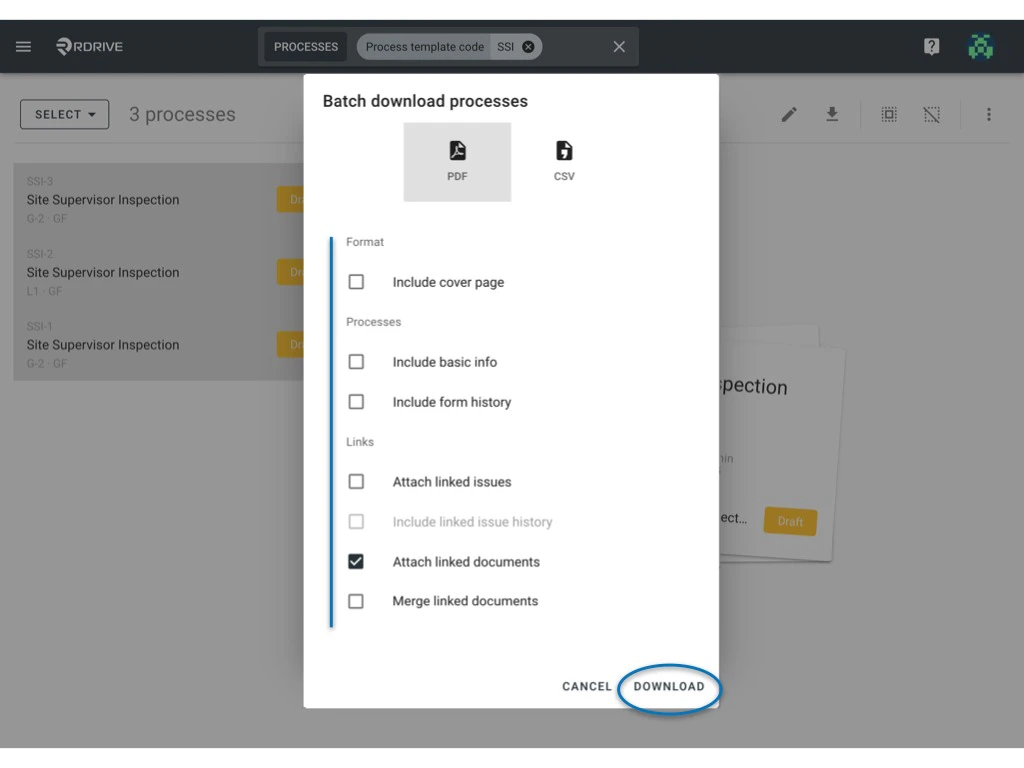Open the SELECT dropdown

click(64, 114)
